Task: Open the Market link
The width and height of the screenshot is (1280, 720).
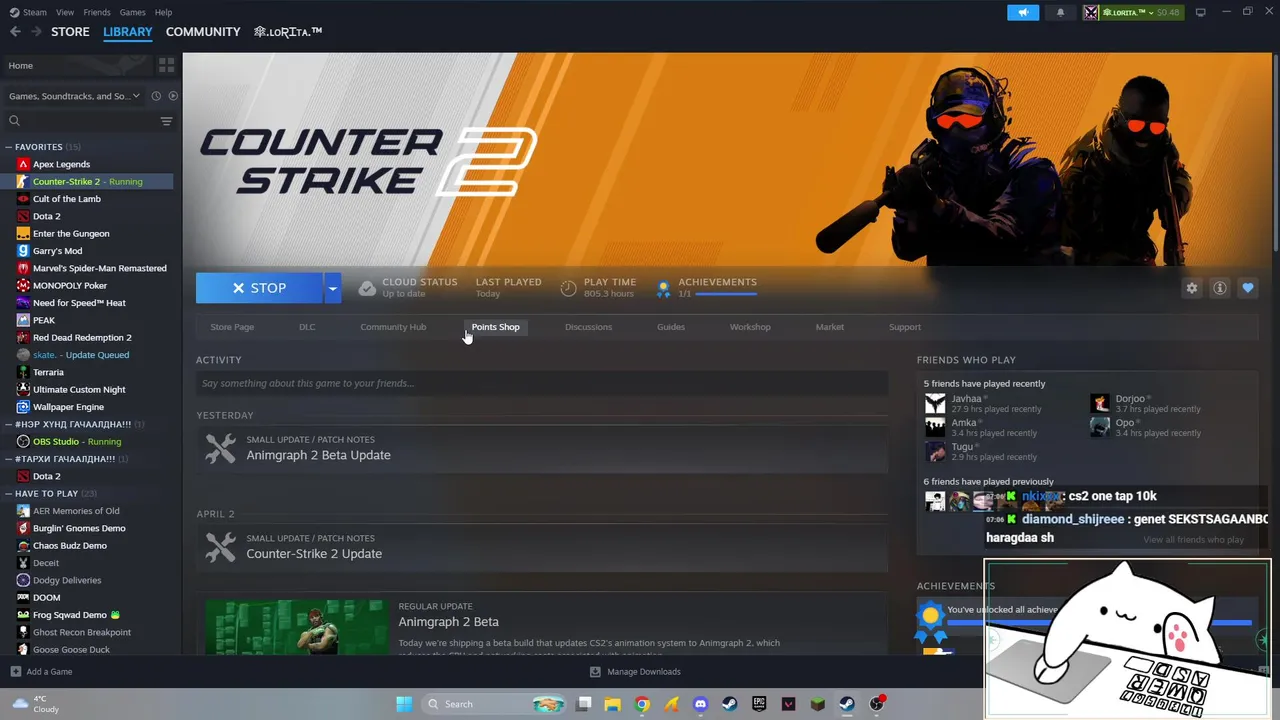Action: [829, 327]
